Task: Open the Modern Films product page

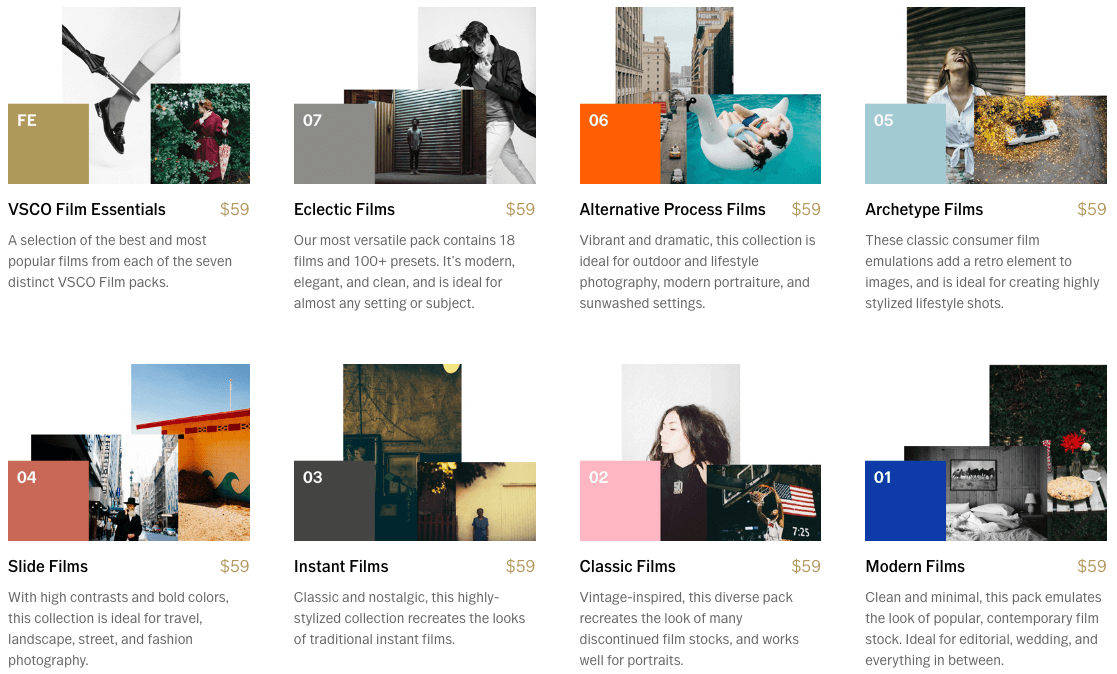Action: click(914, 566)
